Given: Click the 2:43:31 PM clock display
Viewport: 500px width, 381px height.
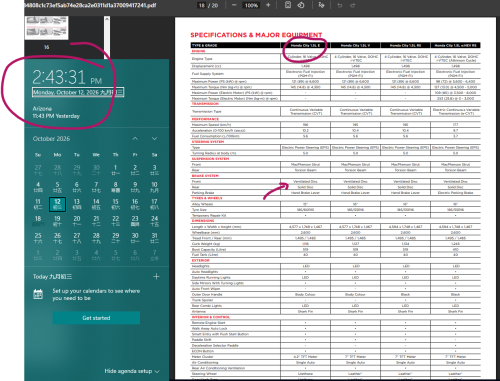Looking at the screenshot, I should (67, 77).
